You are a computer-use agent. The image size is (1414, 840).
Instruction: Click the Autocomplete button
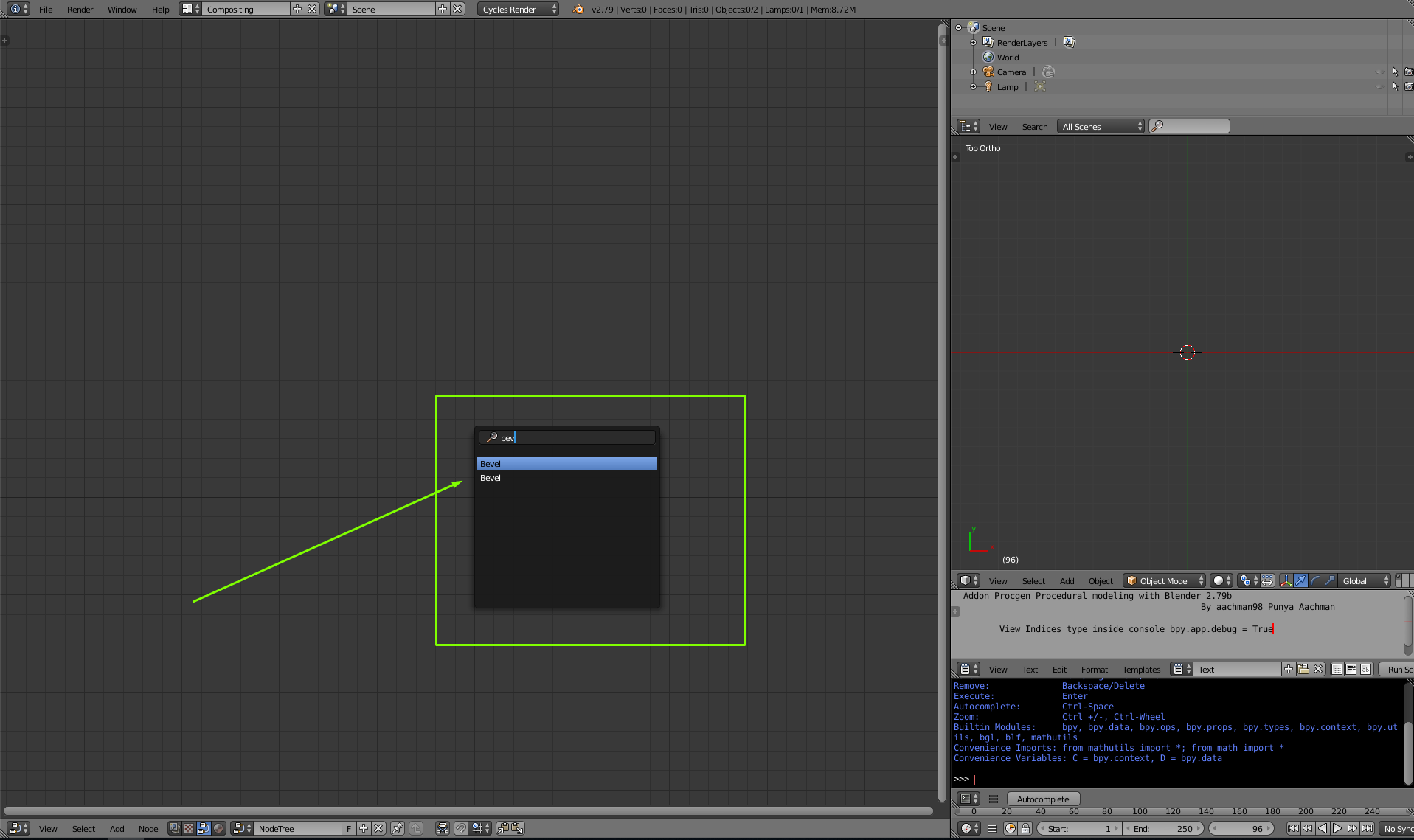pyautogui.click(x=1043, y=799)
